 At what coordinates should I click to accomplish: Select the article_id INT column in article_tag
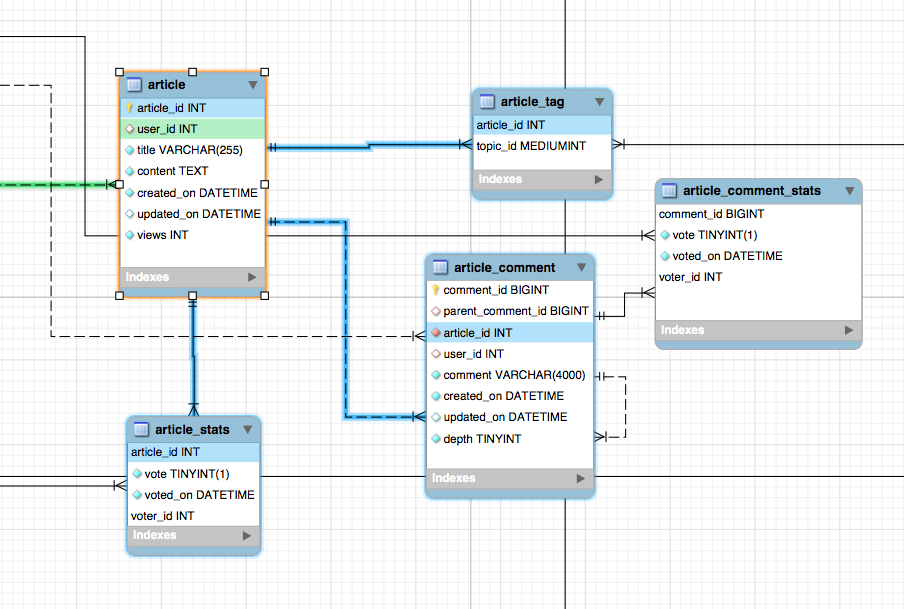542,125
